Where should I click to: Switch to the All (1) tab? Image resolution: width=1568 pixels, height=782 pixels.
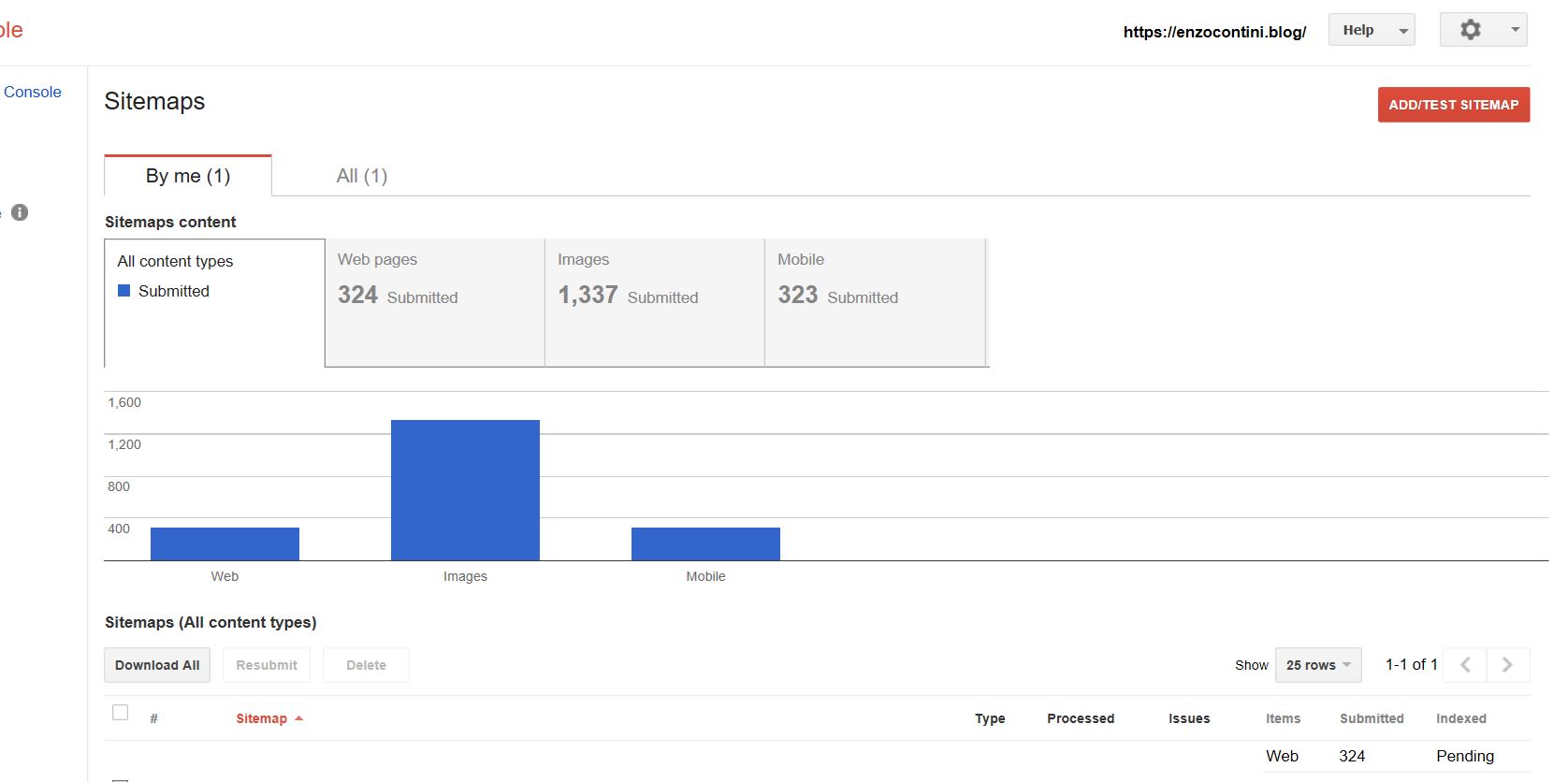(362, 176)
